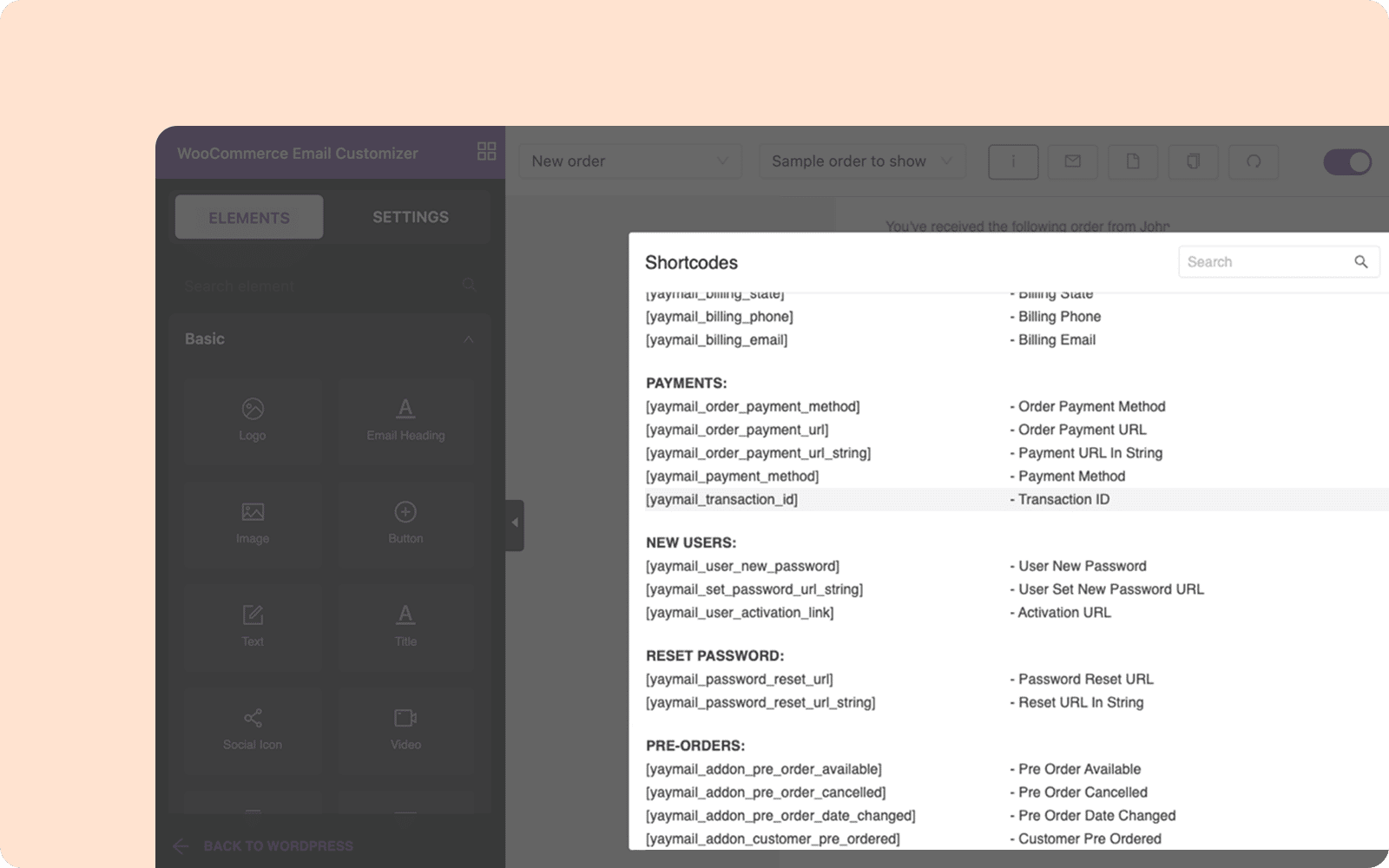
Task: Select the Image element
Action: [253, 524]
